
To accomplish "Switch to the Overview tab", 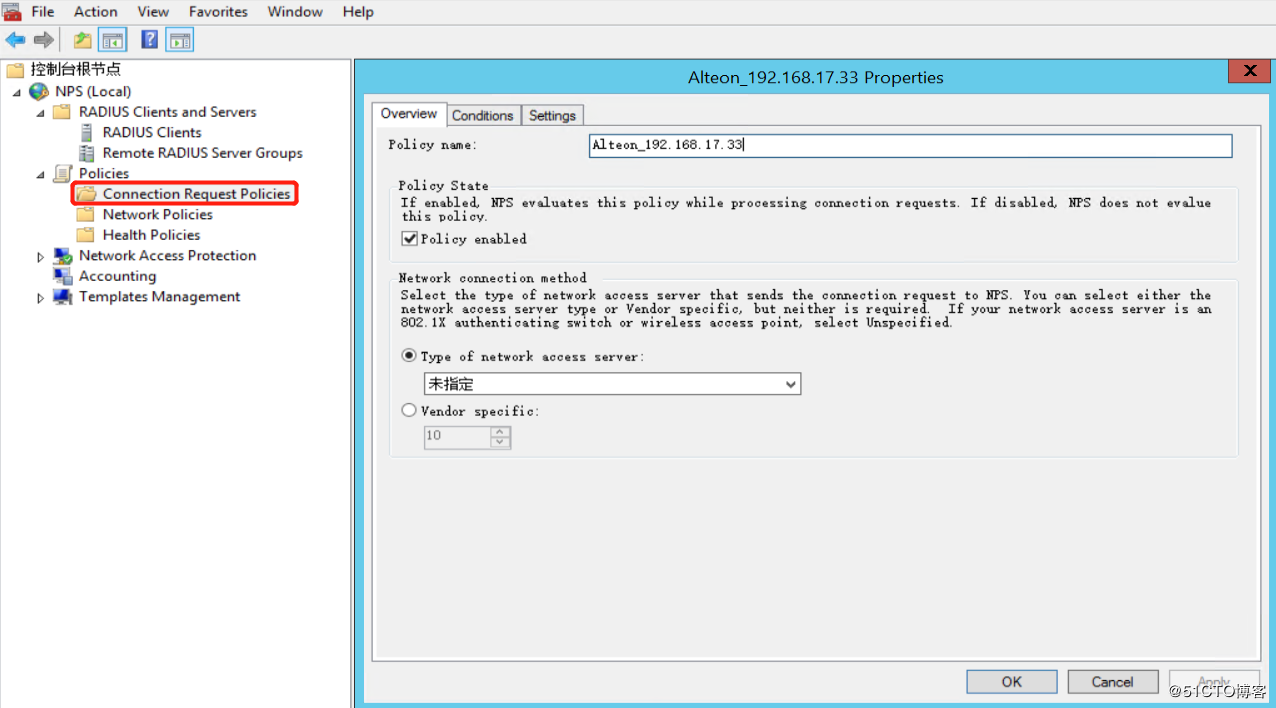I will click(x=409, y=114).
